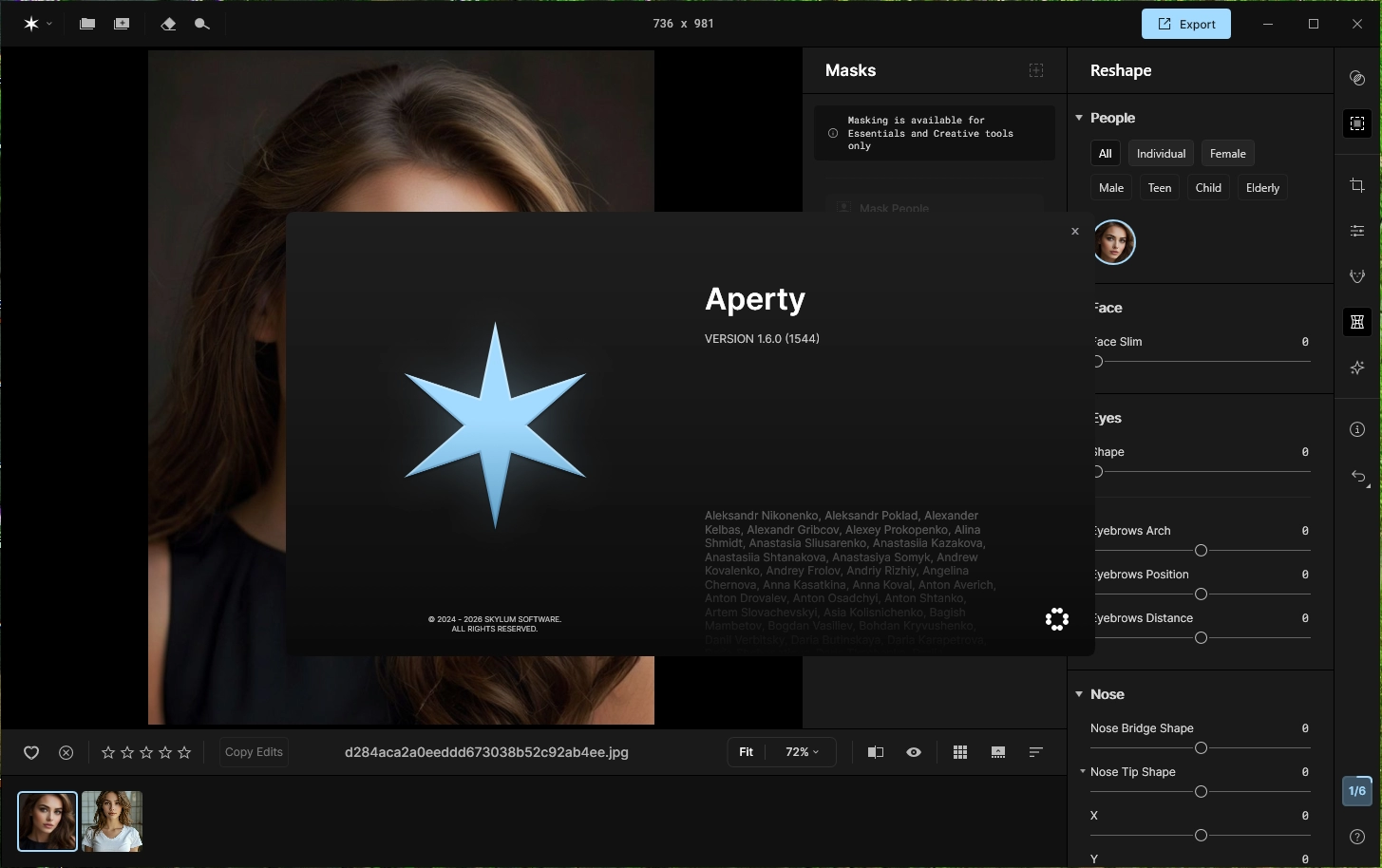Click the undo history arrow icon
The width and height of the screenshot is (1382, 868).
point(1357,476)
